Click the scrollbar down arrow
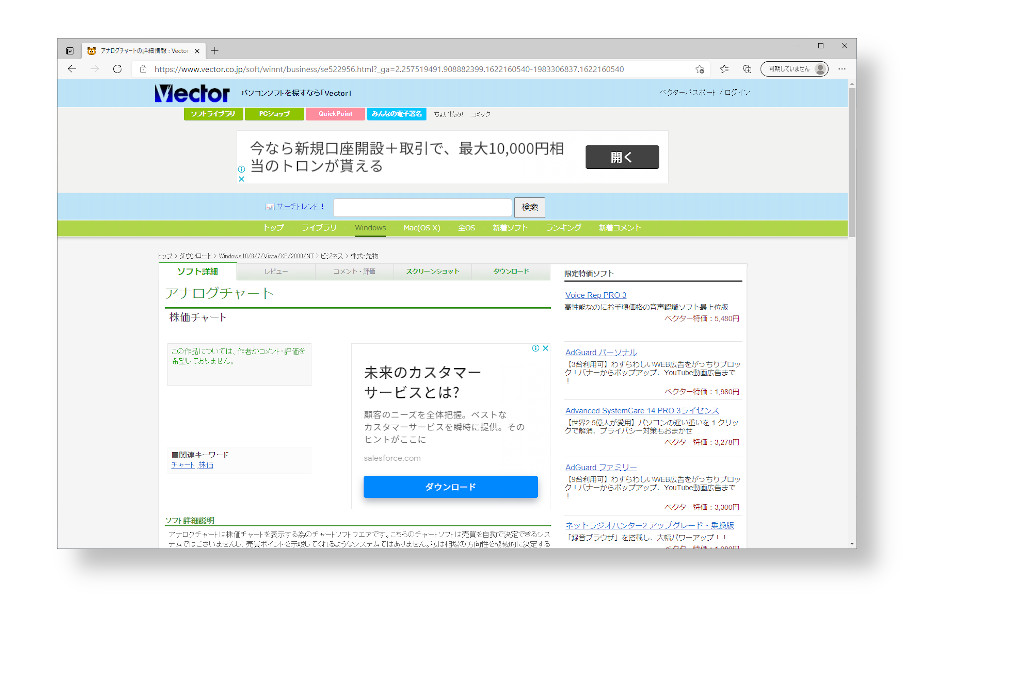The width and height of the screenshot is (1024, 683). click(x=852, y=543)
